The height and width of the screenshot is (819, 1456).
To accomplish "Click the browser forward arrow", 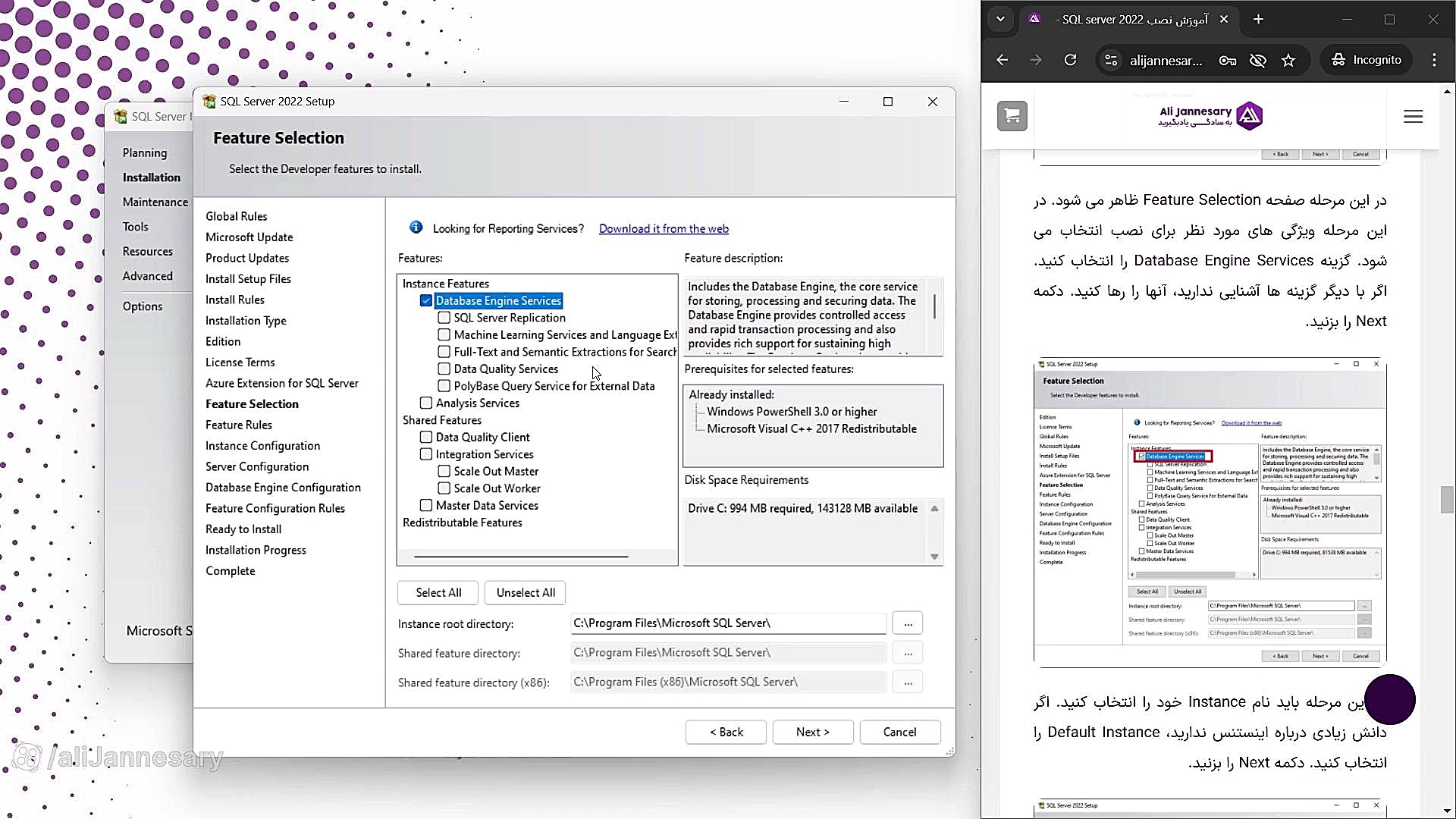I will 1036,60.
